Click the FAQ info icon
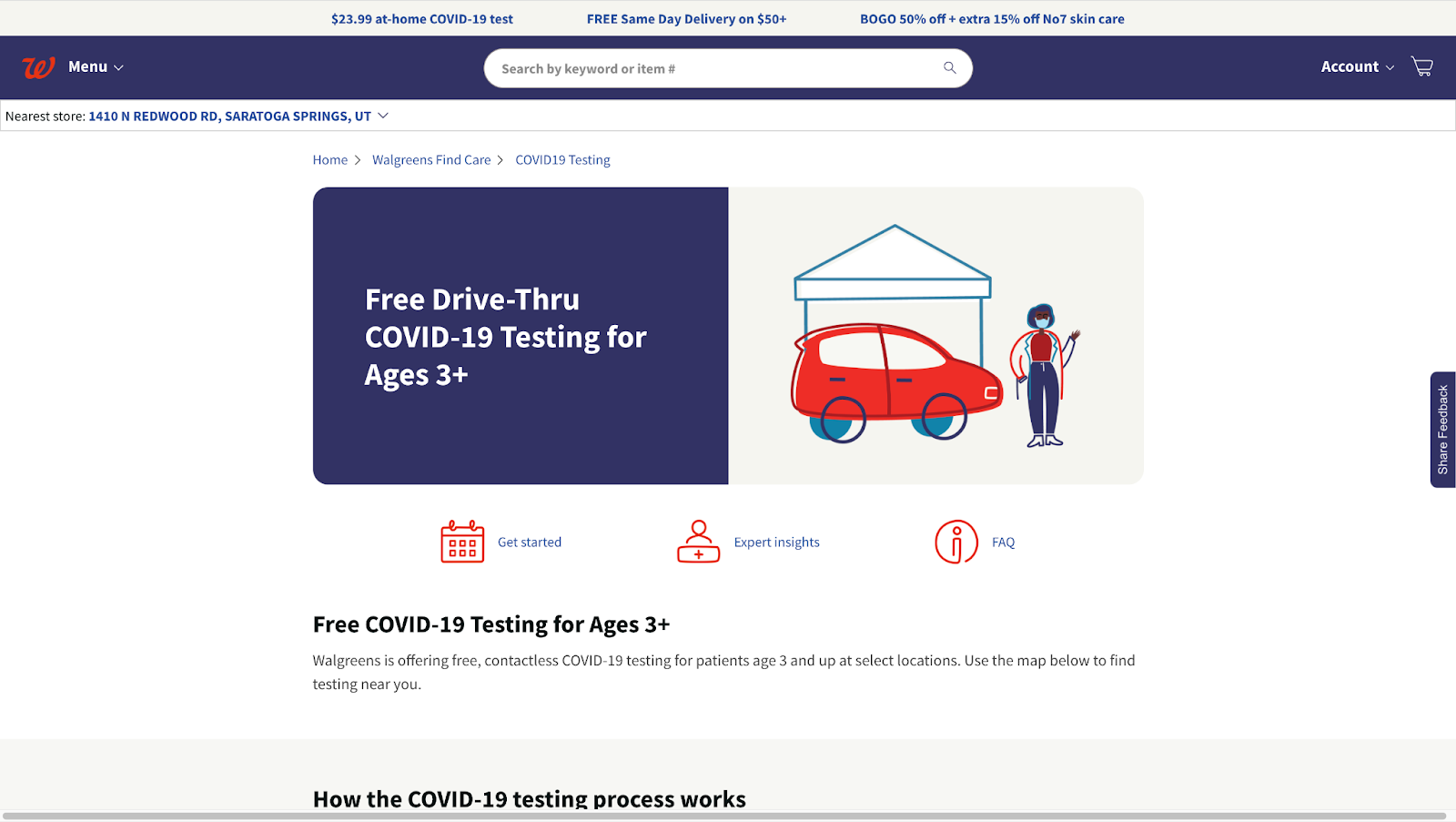1456x822 pixels. [x=956, y=542]
